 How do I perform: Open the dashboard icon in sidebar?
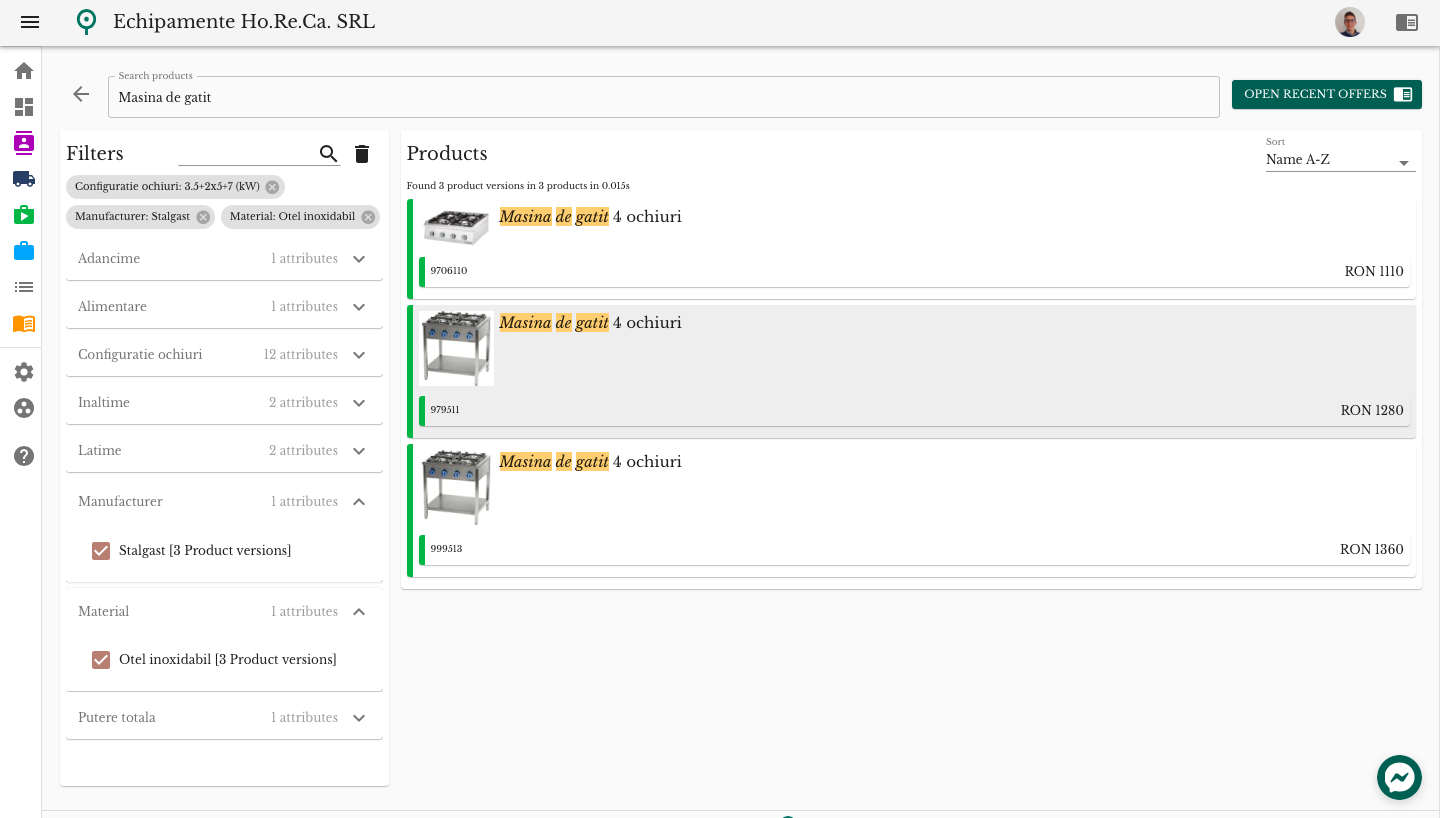pyautogui.click(x=24, y=107)
